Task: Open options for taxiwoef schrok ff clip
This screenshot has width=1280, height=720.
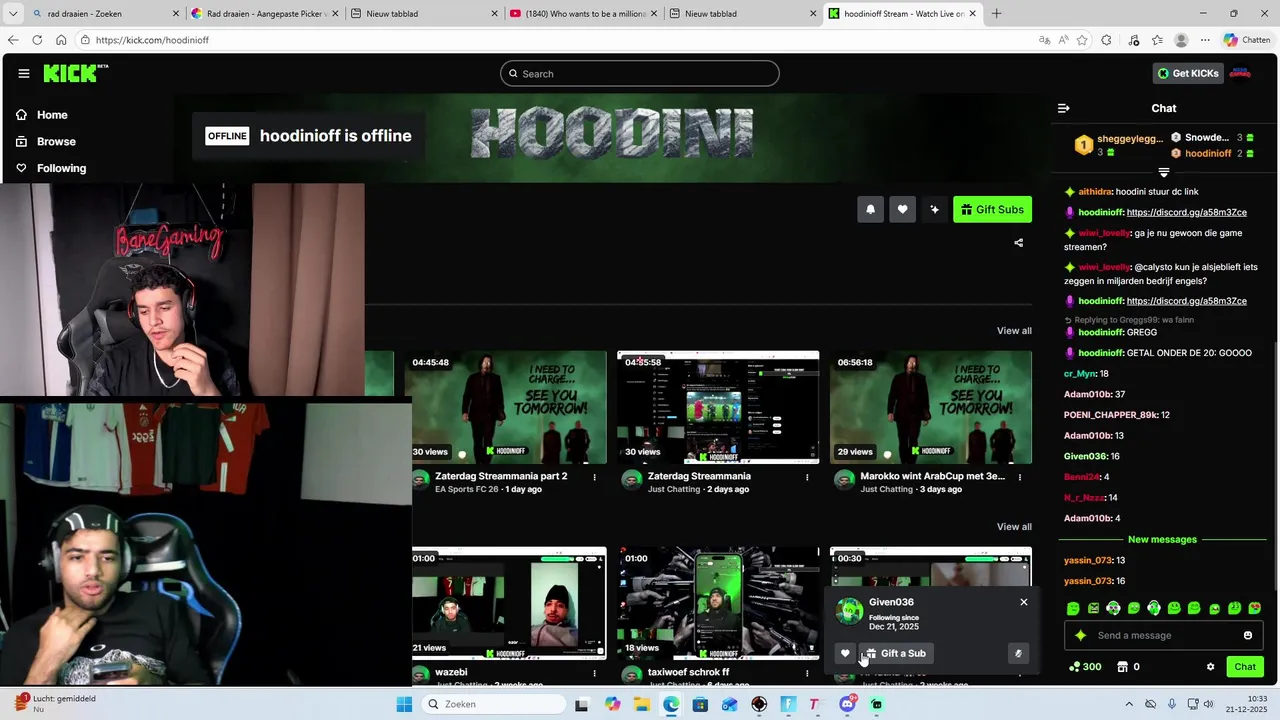Action: tap(807, 673)
